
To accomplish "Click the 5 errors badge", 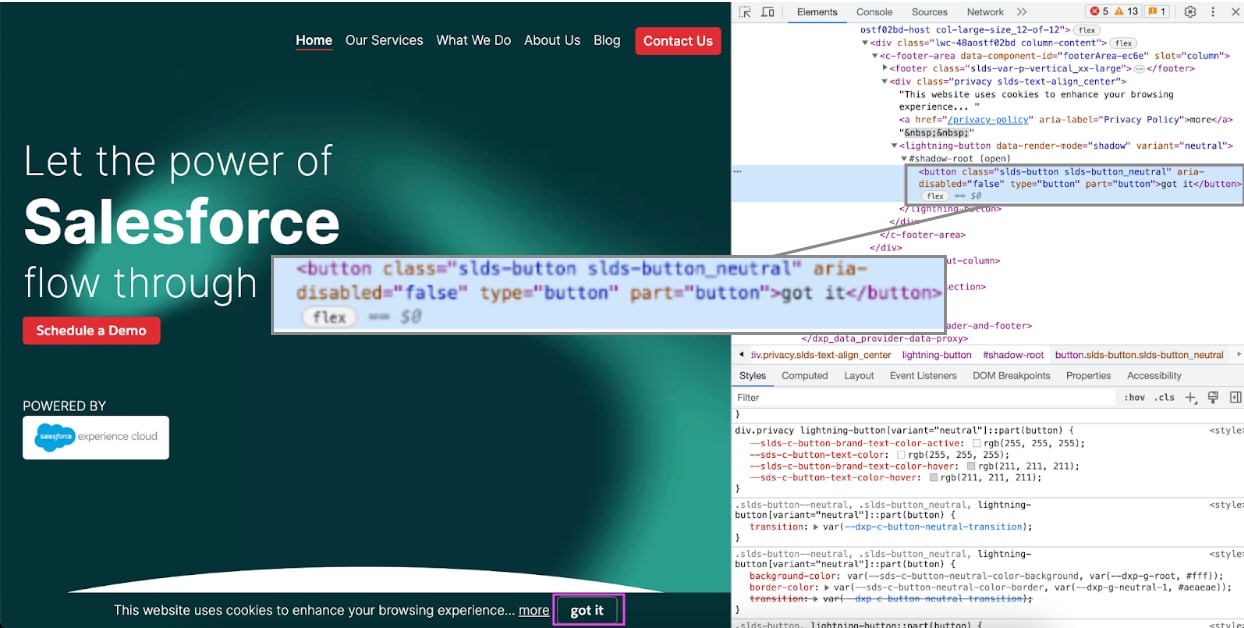I will point(1100,11).
